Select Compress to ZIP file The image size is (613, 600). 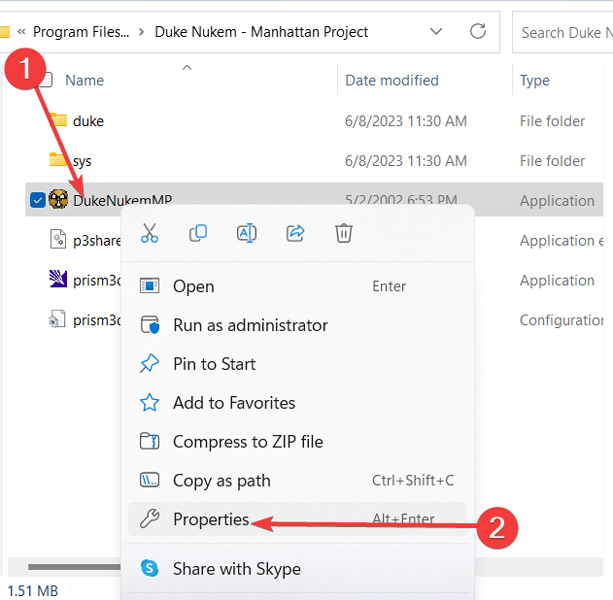click(x=298, y=442)
